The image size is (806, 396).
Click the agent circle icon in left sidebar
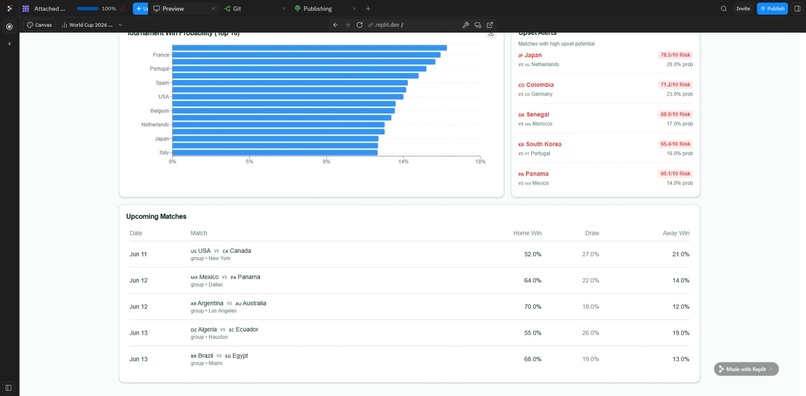pyautogui.click(x=9, y=27)
